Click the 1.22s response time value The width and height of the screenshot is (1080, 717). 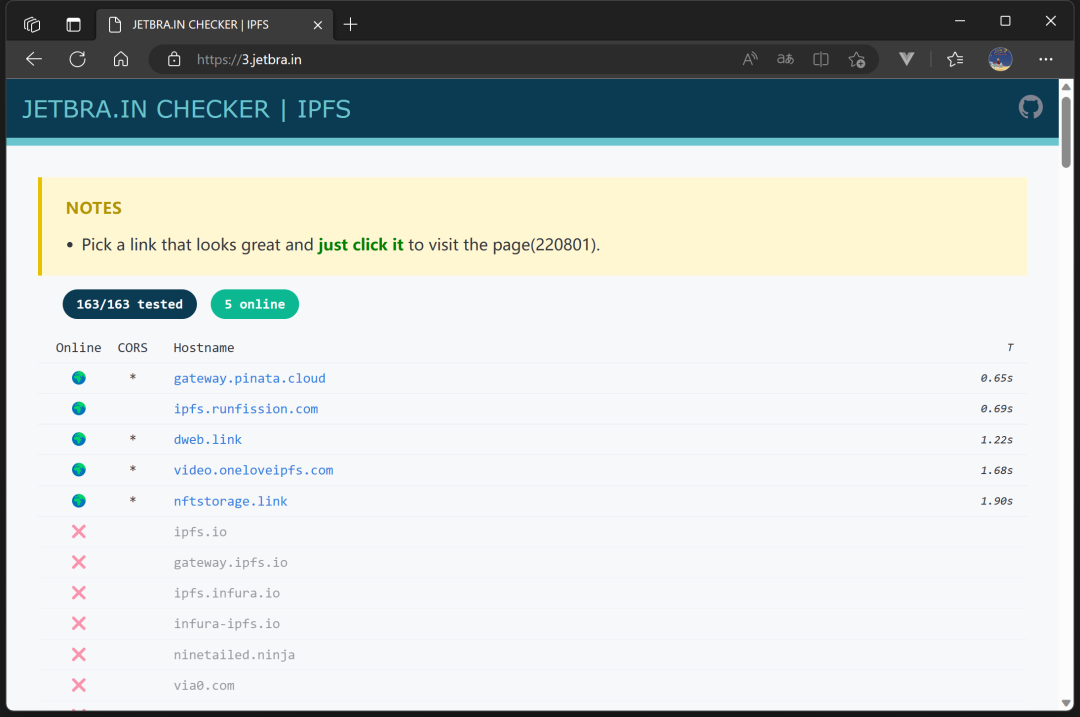coord(997,439)
